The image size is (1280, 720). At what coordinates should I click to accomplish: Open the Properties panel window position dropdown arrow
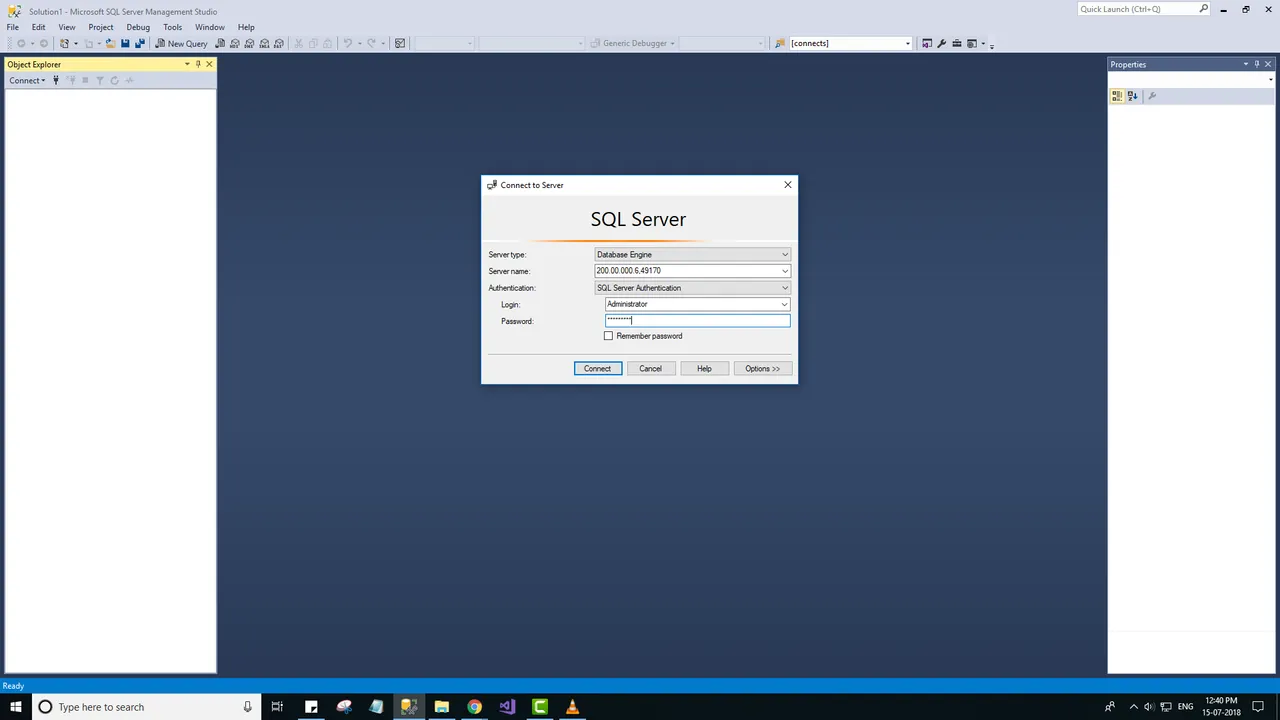click(1246, 64)
